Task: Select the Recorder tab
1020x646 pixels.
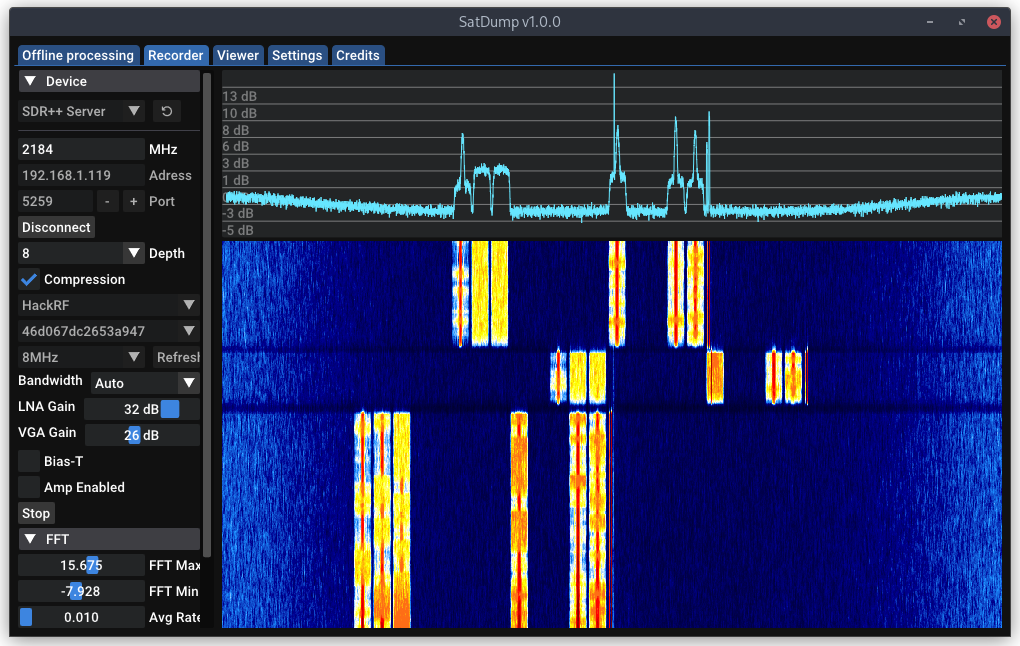Action: pyautogui.click(x=176, y=55)
